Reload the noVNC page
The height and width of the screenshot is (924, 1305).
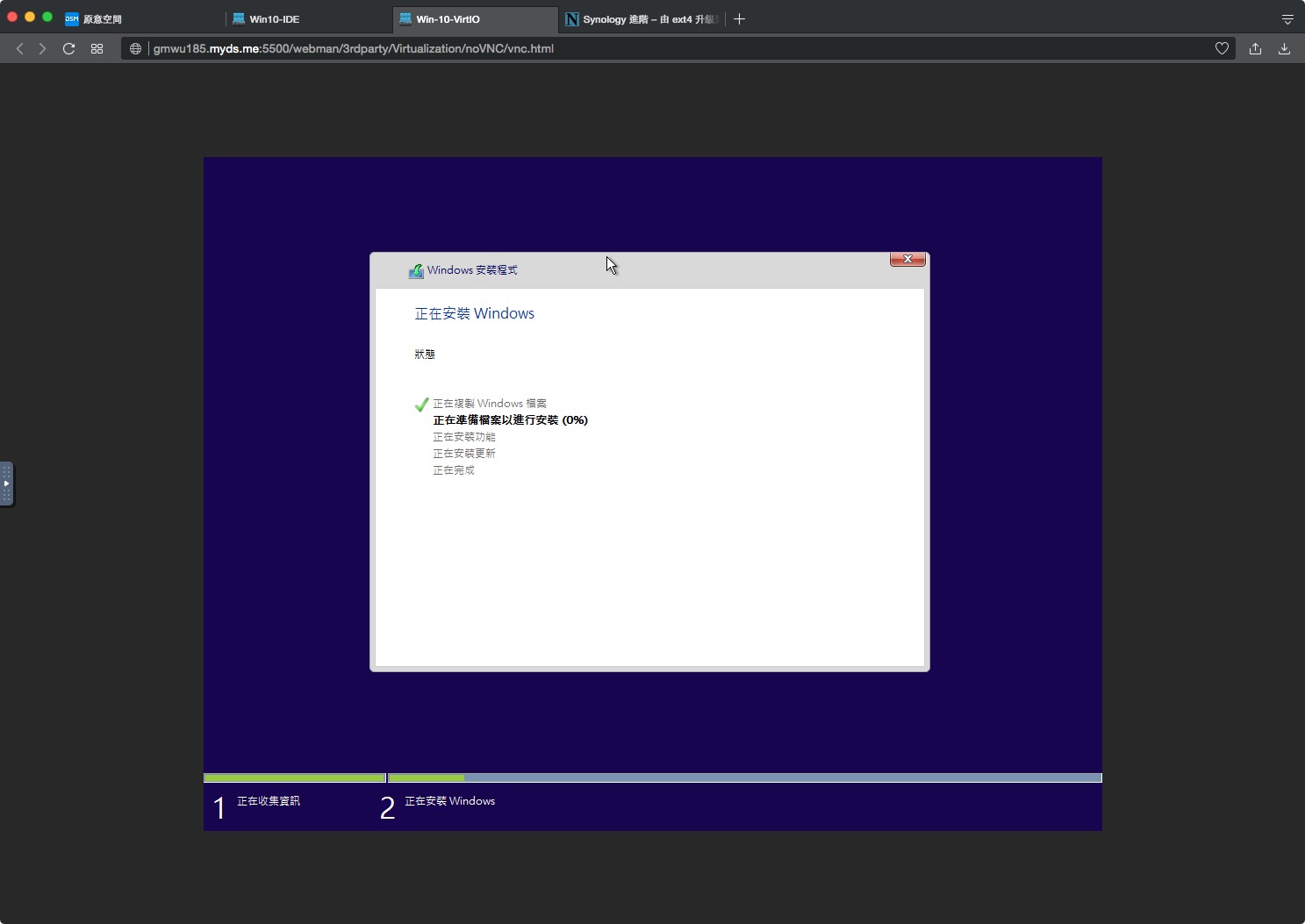coord(68,48)
